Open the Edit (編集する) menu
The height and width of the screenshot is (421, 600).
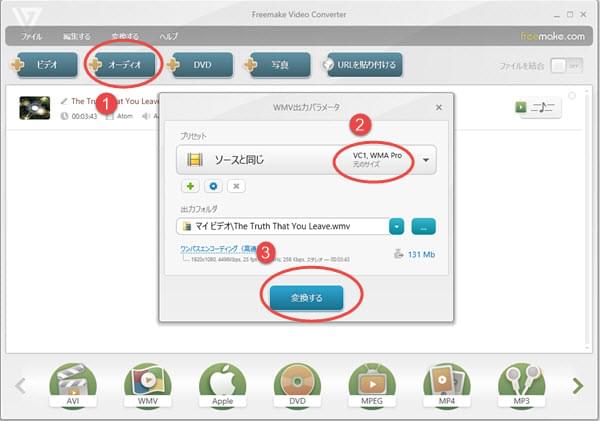point(77,36)
